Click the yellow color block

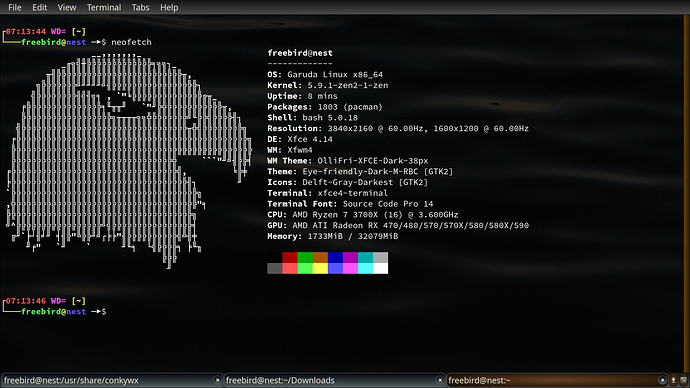tap(320, 268)
